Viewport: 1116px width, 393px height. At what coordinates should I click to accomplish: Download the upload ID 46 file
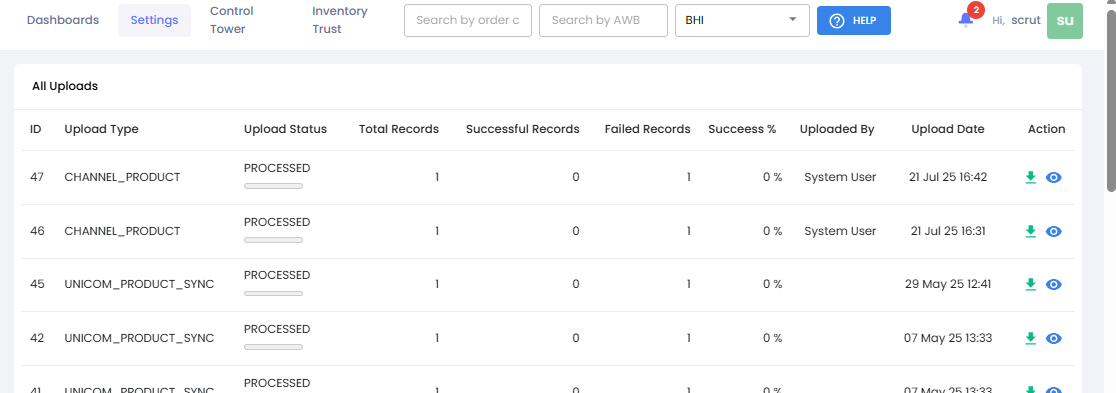1030,231
